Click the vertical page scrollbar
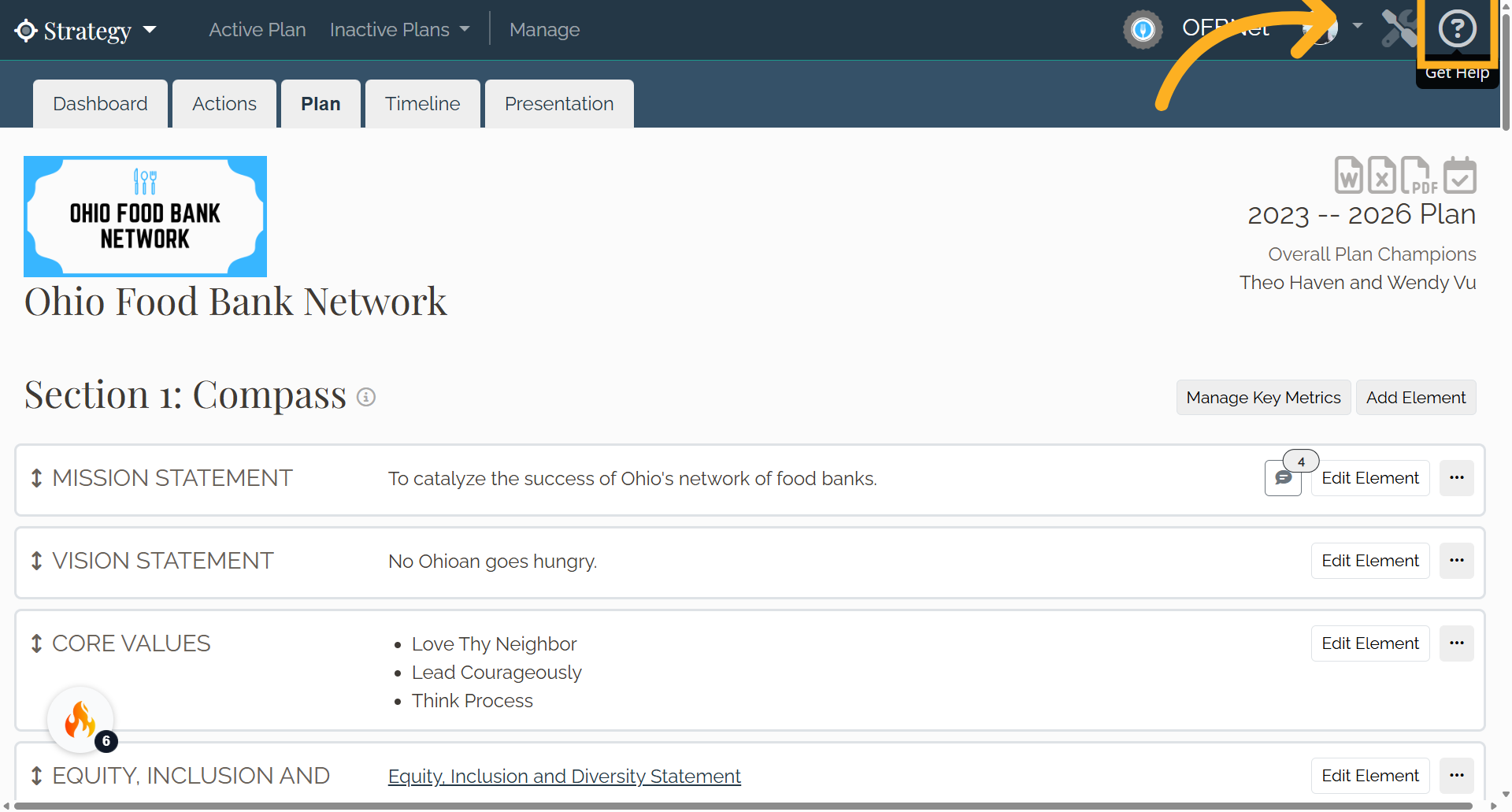 [x=1506, y=71]
